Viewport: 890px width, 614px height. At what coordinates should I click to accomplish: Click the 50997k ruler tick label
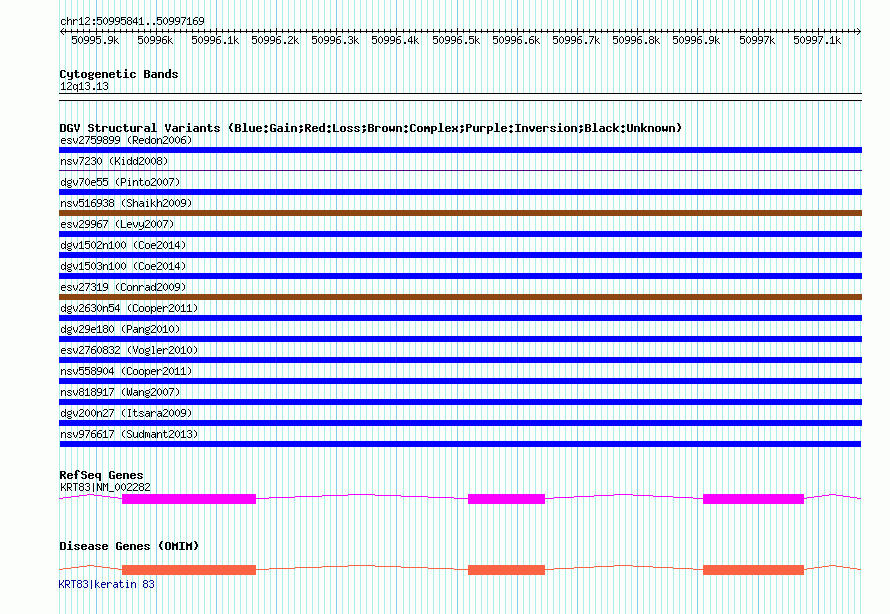click(757, 40)
